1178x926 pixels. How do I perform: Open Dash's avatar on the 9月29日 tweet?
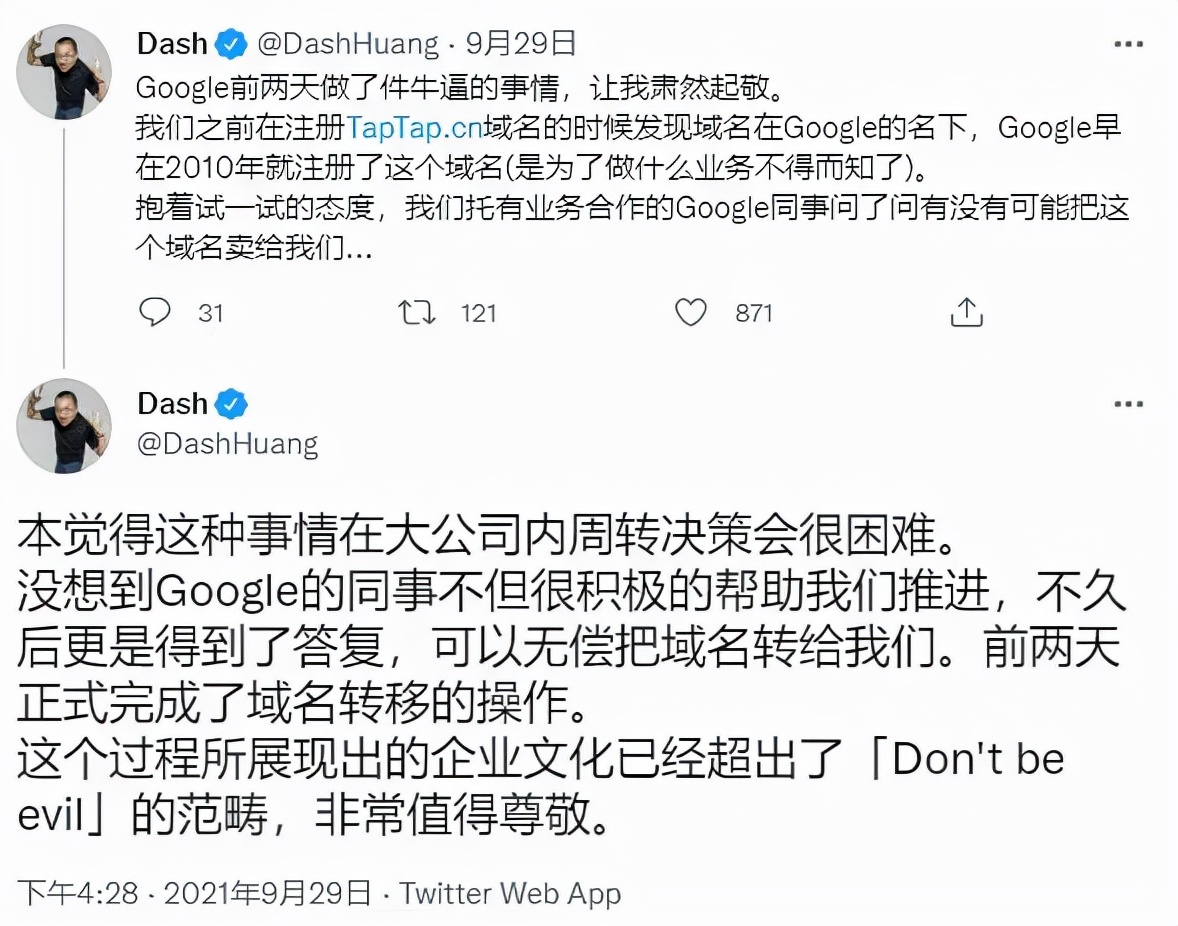click(64, 72)
